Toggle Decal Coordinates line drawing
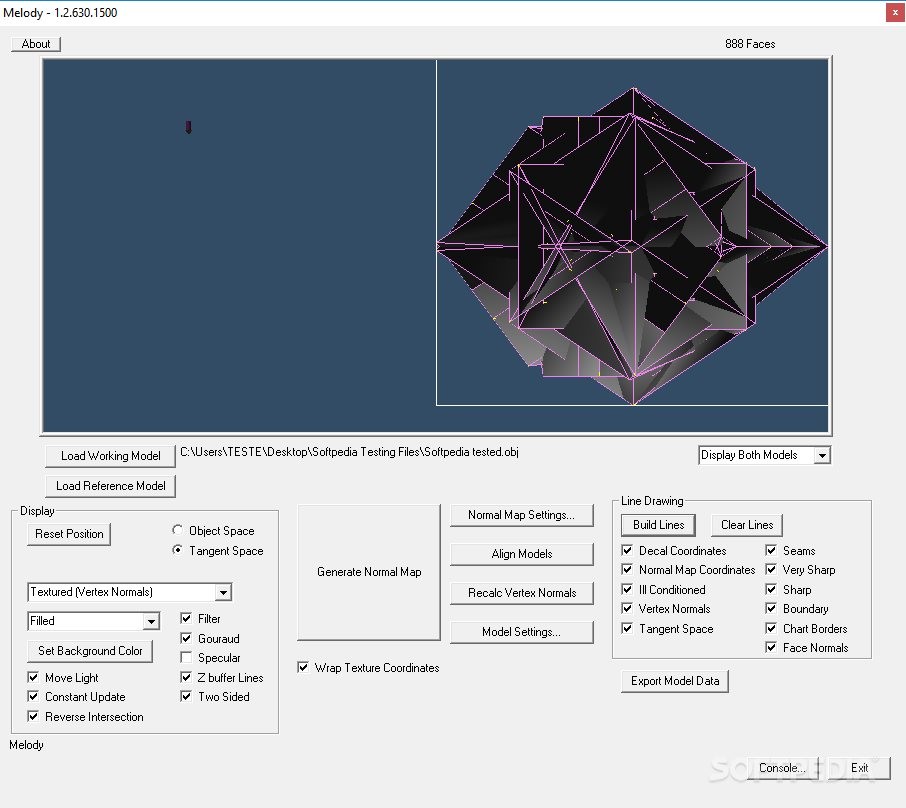Screen dimensions: 906x808 coord(627,550)
